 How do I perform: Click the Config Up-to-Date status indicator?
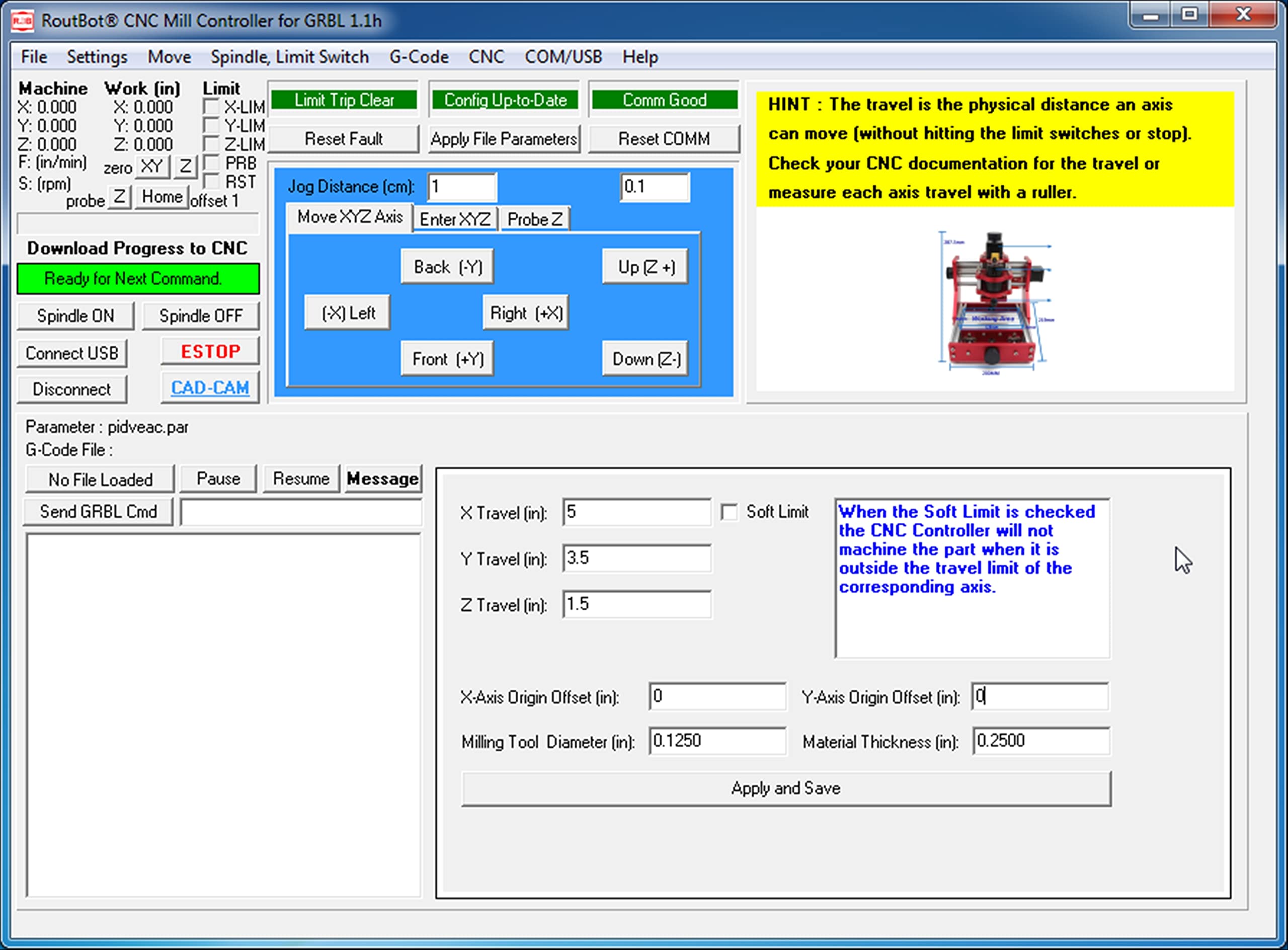click(505, 100)
